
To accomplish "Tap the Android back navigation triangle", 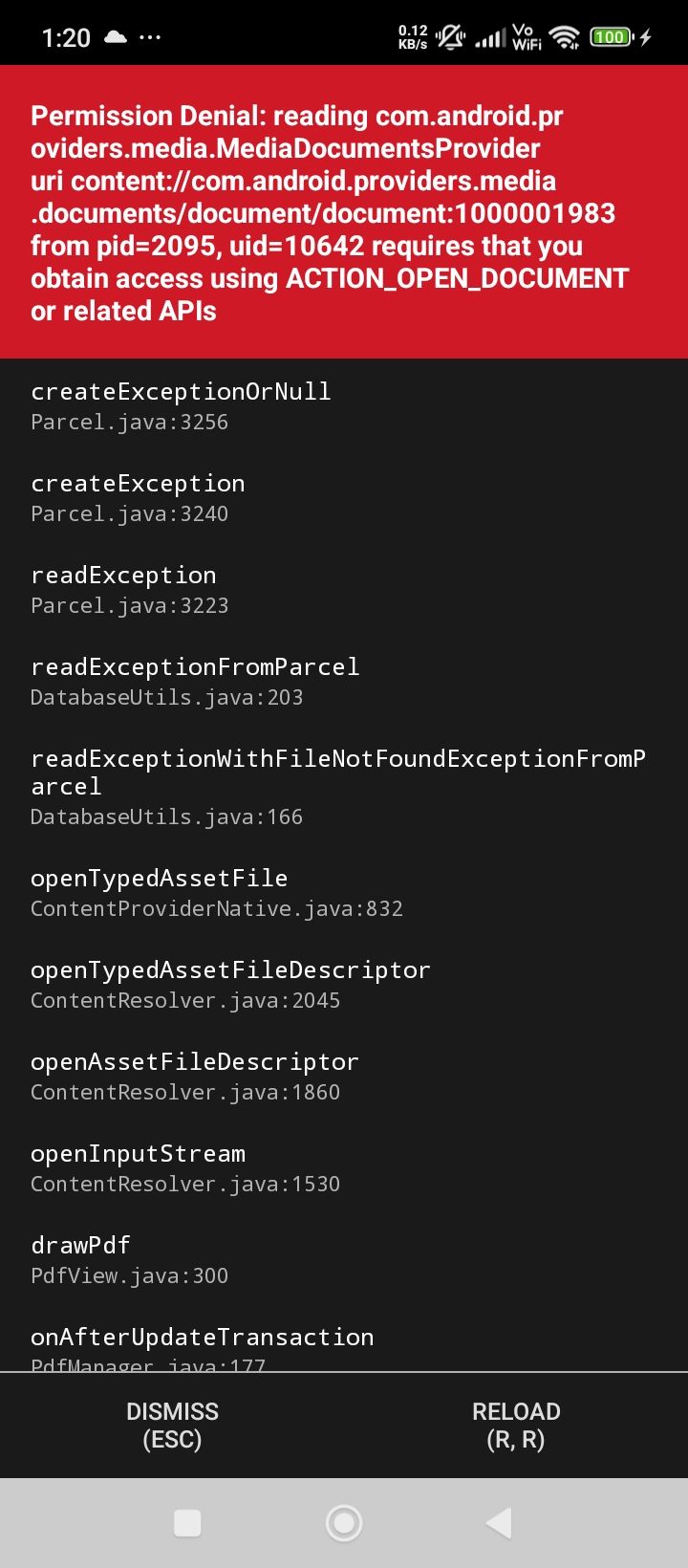I will [x=499, y=1522].
